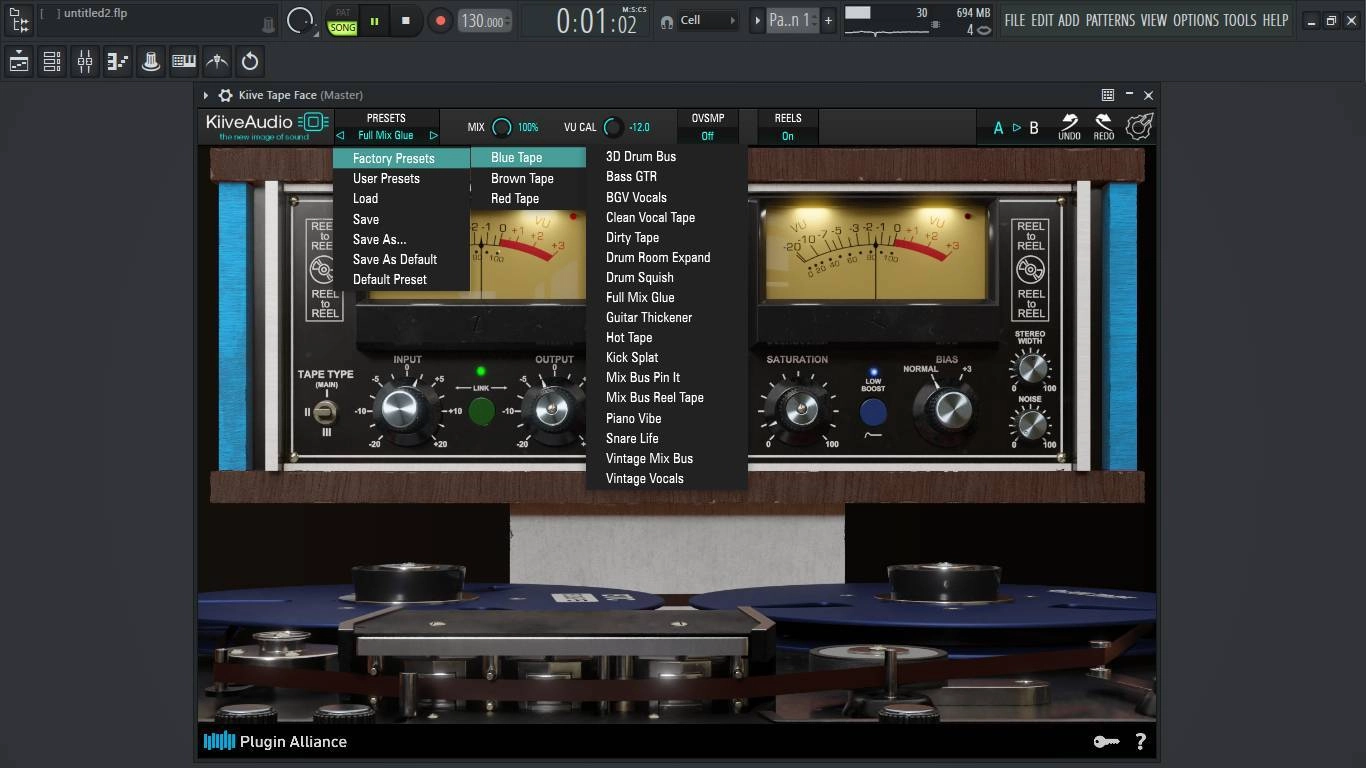Click the Undo icon in Kiive plugin
This screenshot has height=768, width=1366.
1069,127
